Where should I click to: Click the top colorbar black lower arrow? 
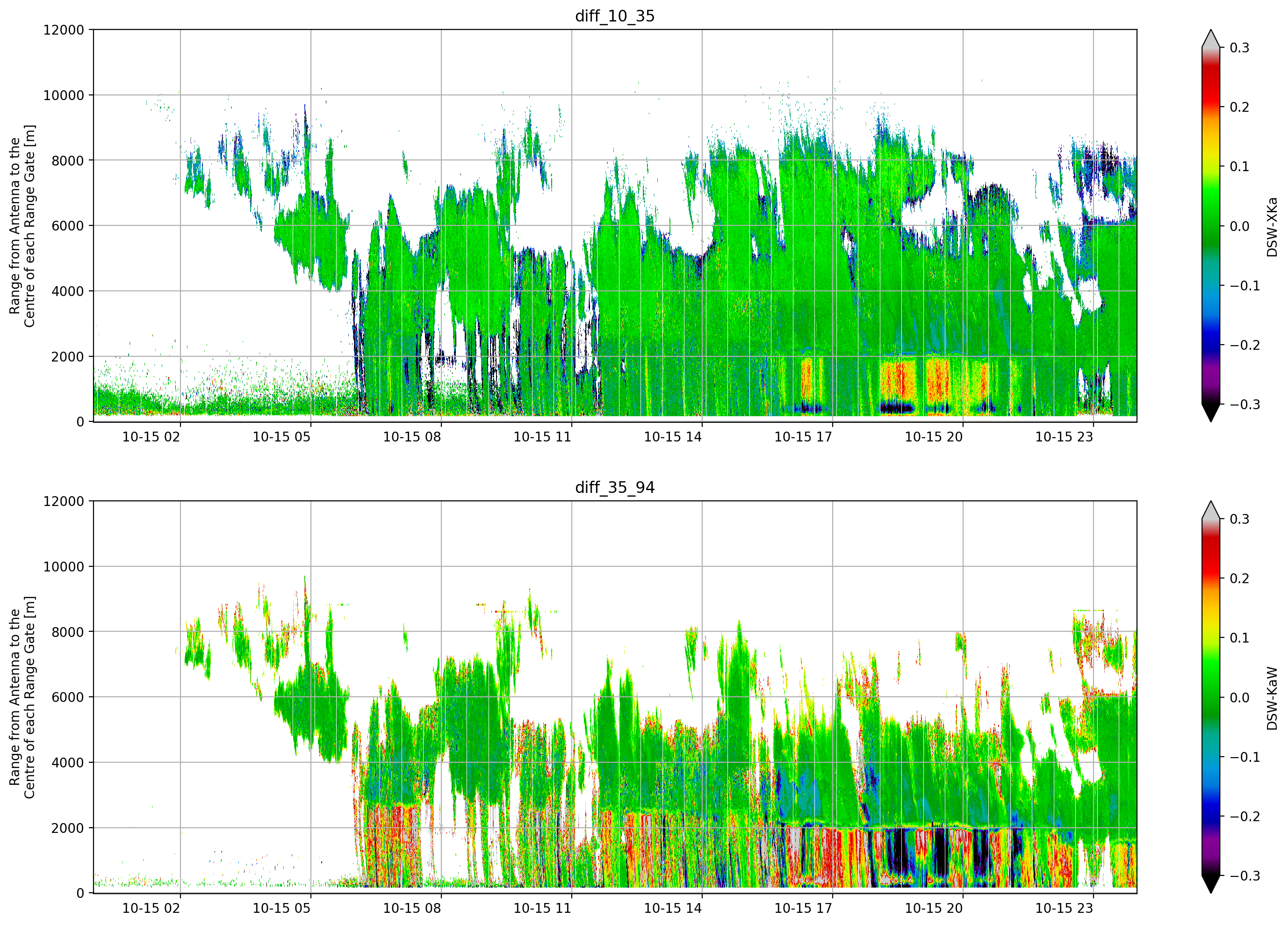tap(1211, 413)
